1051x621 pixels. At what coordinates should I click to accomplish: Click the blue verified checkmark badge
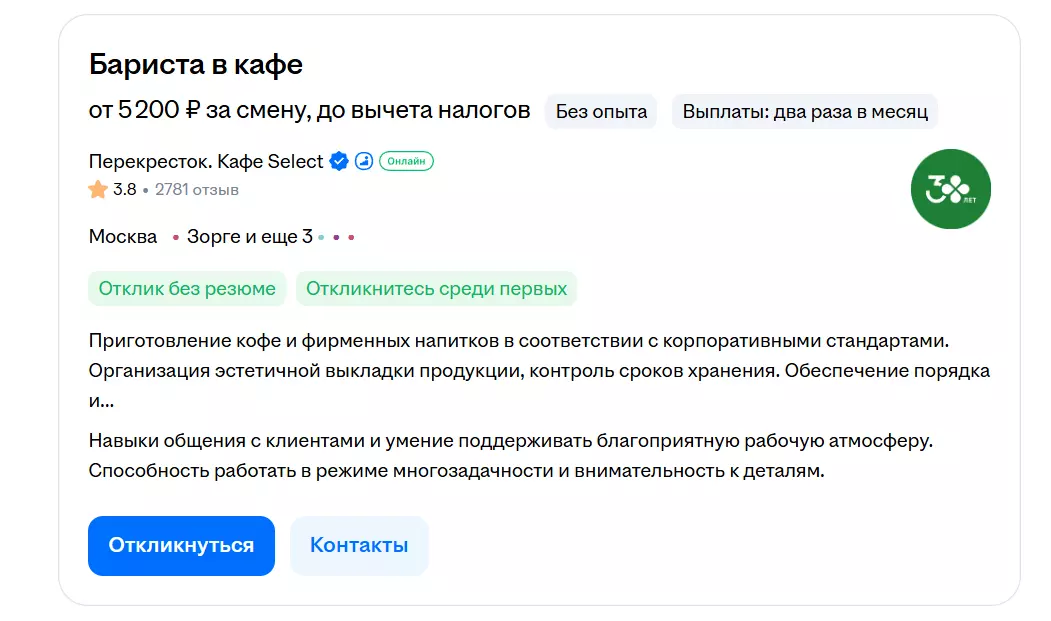(339, 161)
